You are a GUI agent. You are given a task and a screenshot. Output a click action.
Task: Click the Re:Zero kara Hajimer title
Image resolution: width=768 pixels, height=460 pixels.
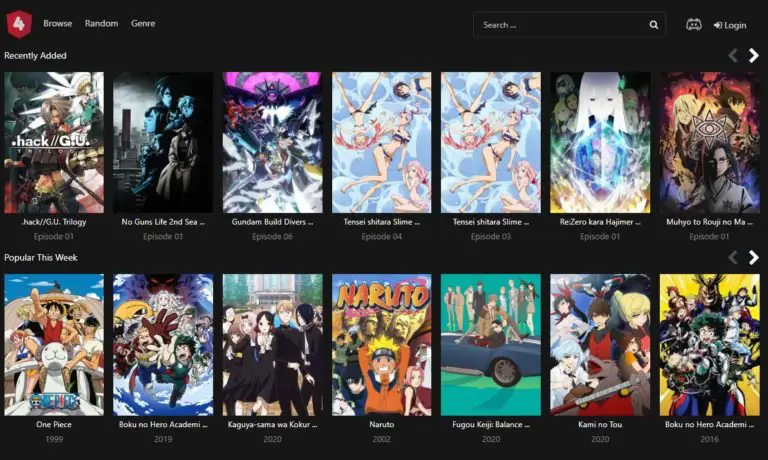600,222
